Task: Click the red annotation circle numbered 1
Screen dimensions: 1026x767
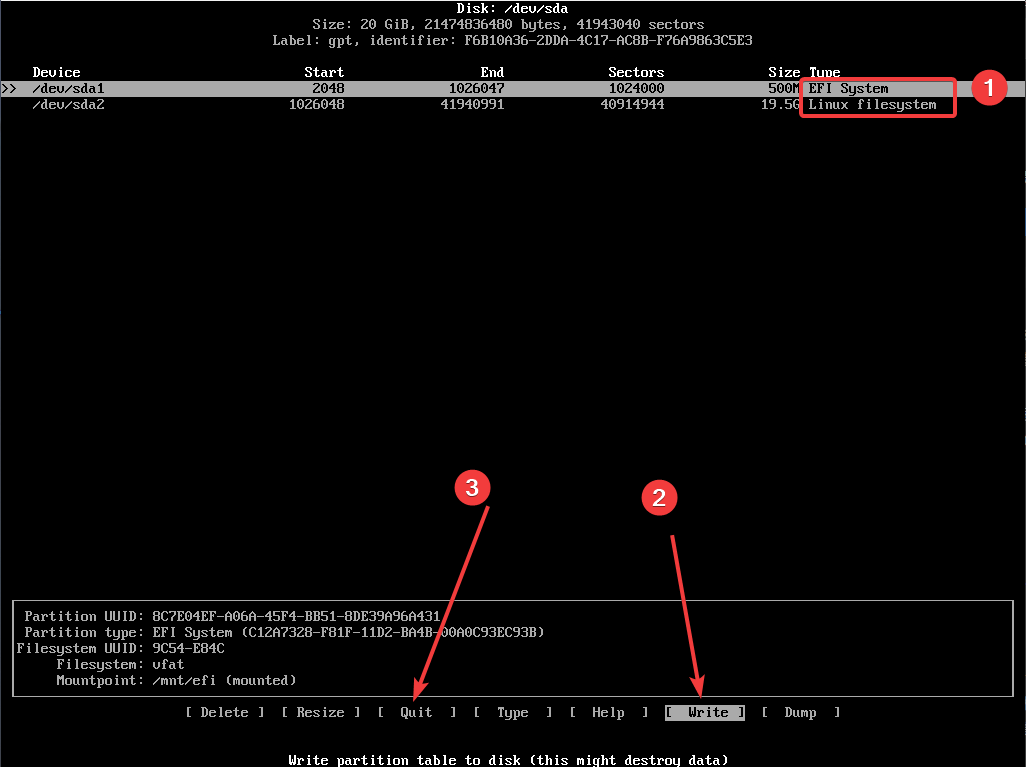Action: click(x=989, y=88)
